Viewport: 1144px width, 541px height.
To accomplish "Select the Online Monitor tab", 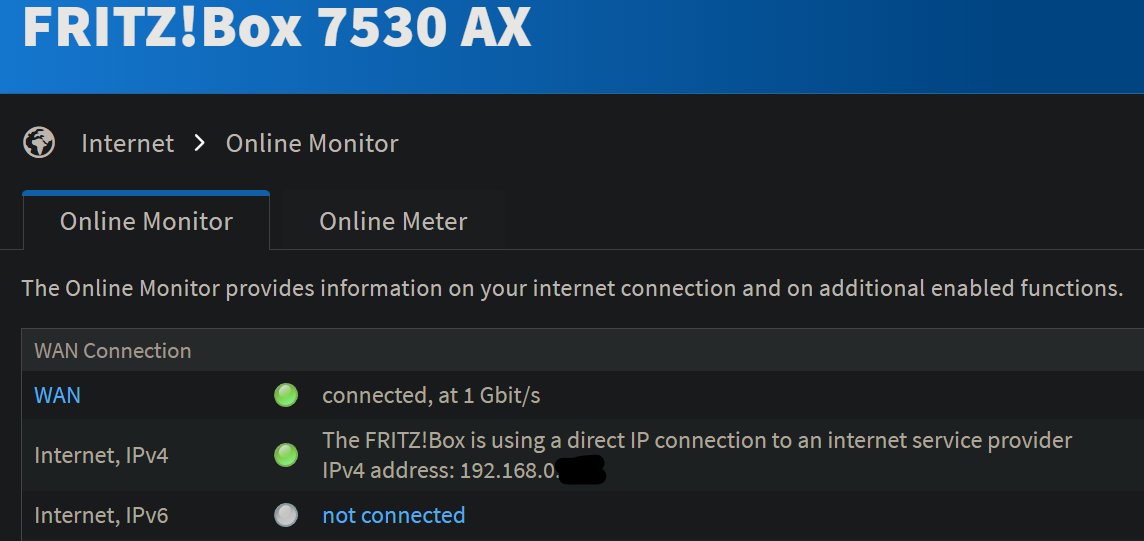I will pos(146,221).
